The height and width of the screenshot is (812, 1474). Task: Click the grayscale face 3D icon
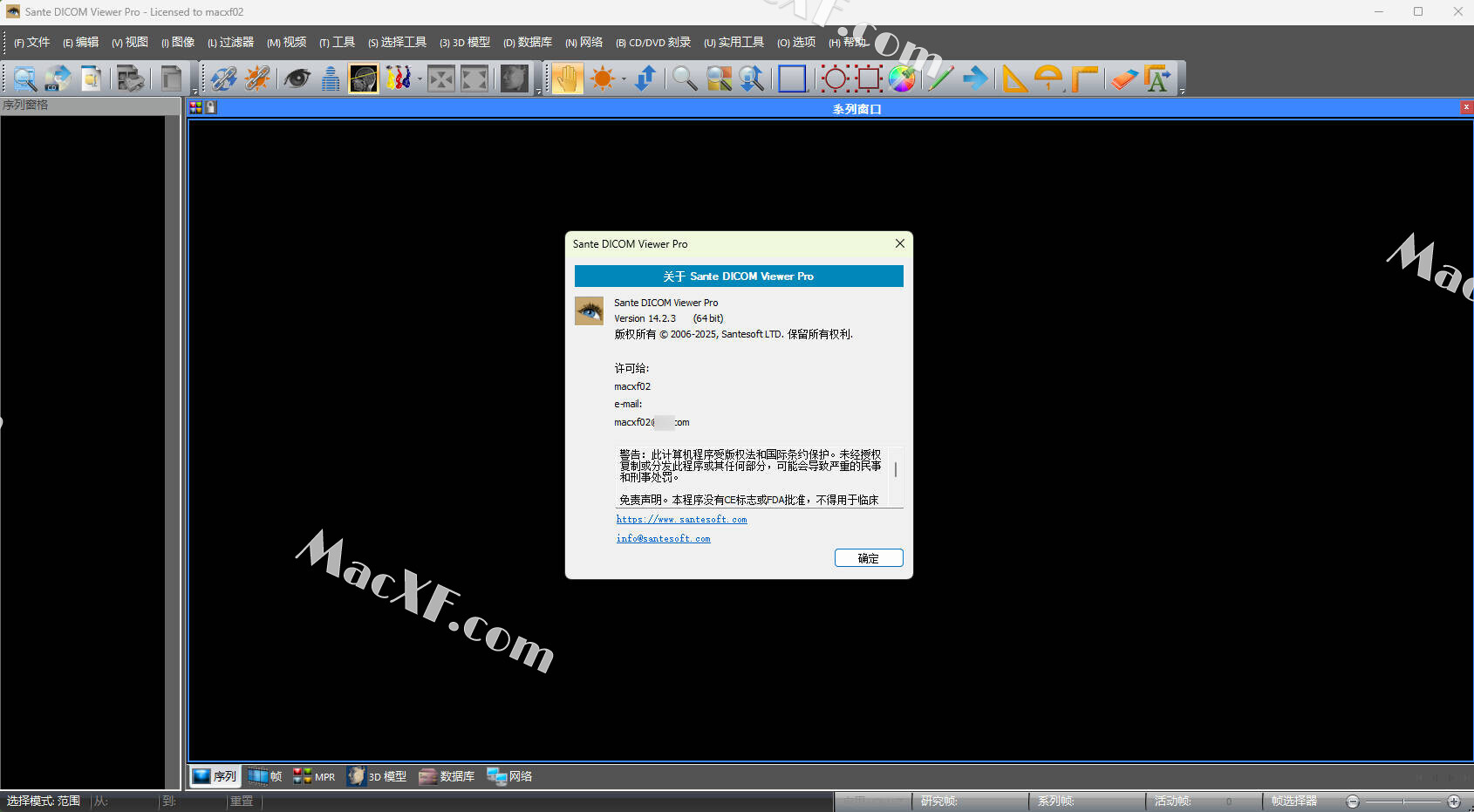[515, 78]
